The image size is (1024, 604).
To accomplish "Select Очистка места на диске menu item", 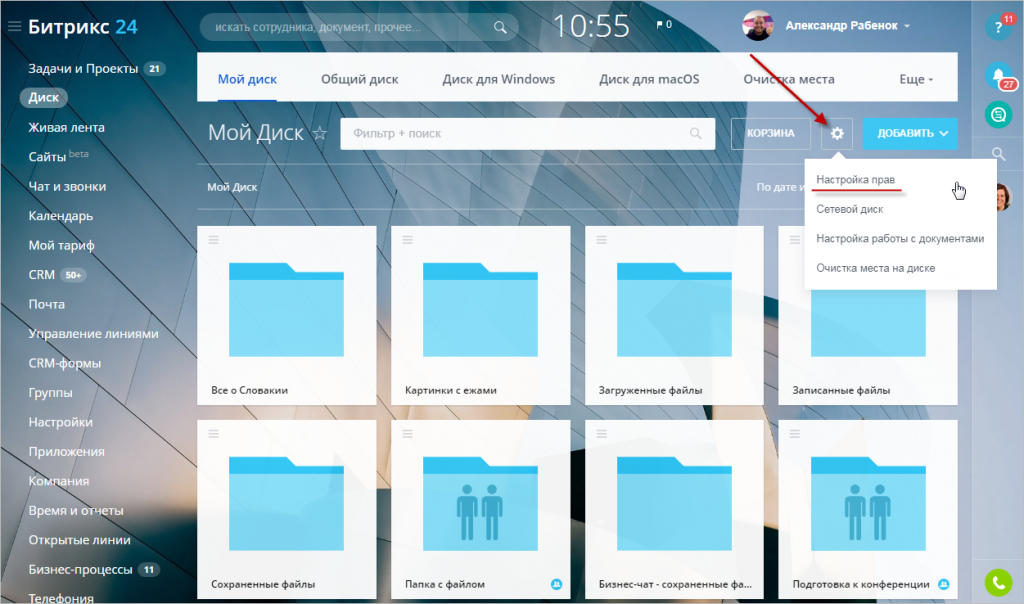I will tap(876, 268).
